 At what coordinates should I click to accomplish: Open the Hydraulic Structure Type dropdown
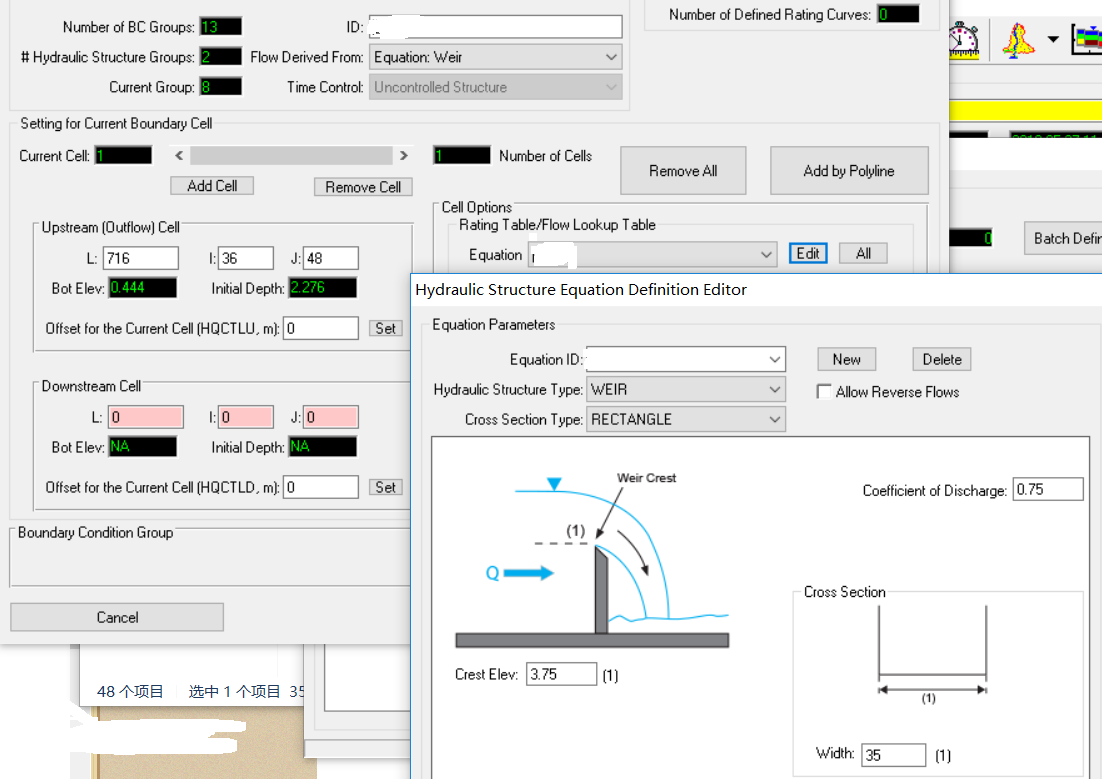point(685,390)
